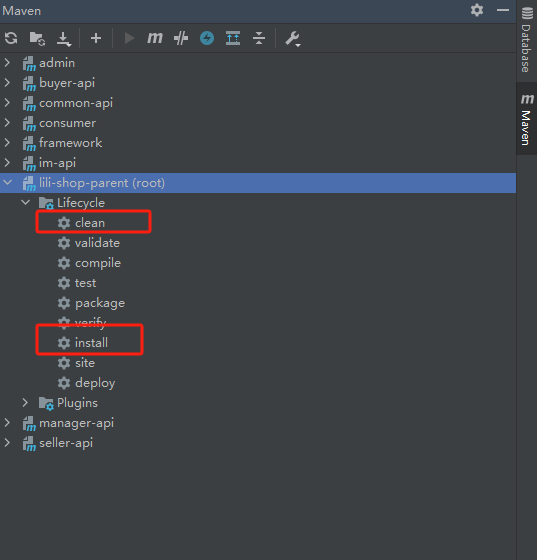Collapse the lili-shop-parent root node
Image resolution: width=537 pixels, height=560 pixels.
(x=7, y=182)
